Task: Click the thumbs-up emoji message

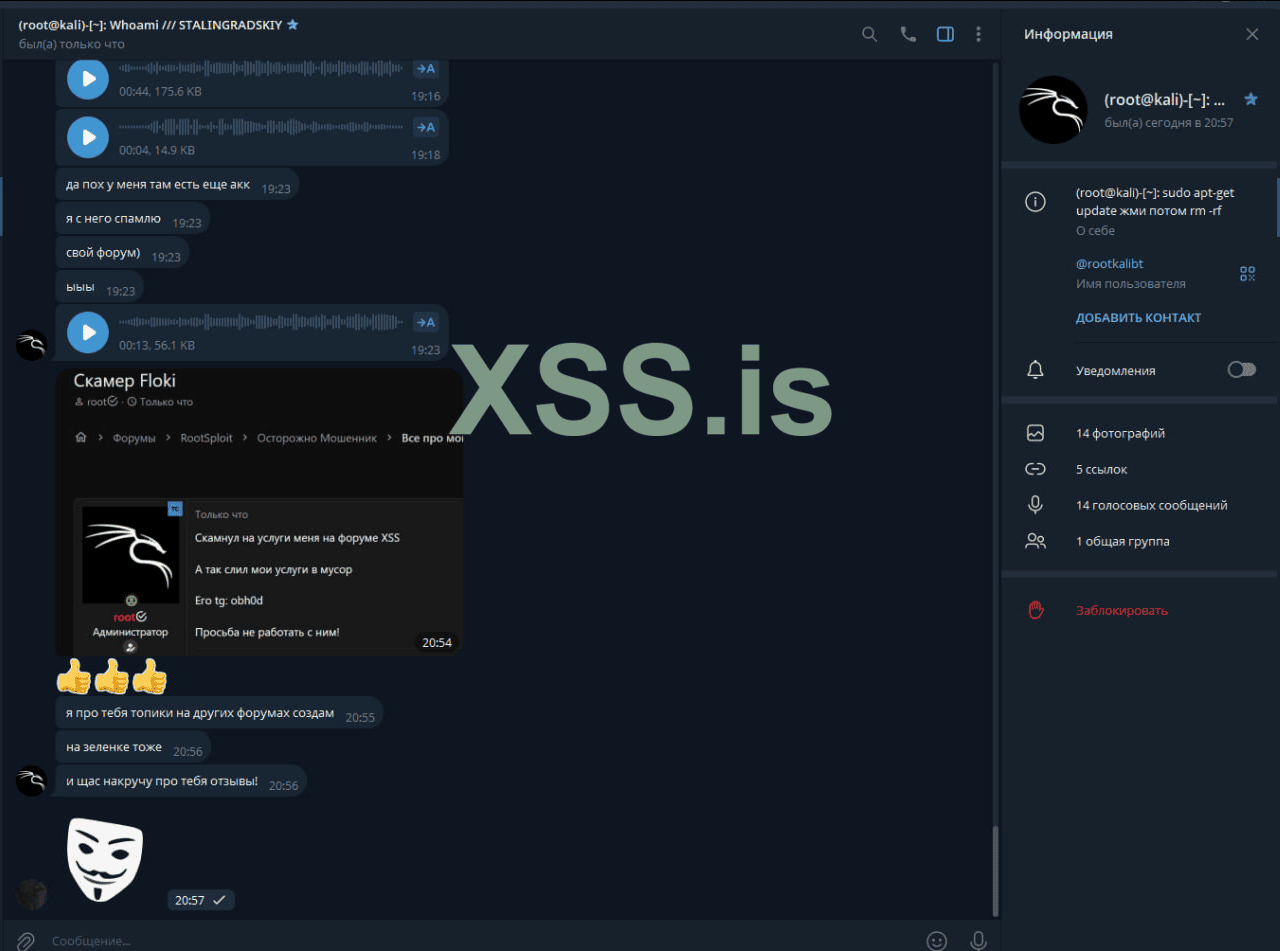Action: tap(111, 677)
